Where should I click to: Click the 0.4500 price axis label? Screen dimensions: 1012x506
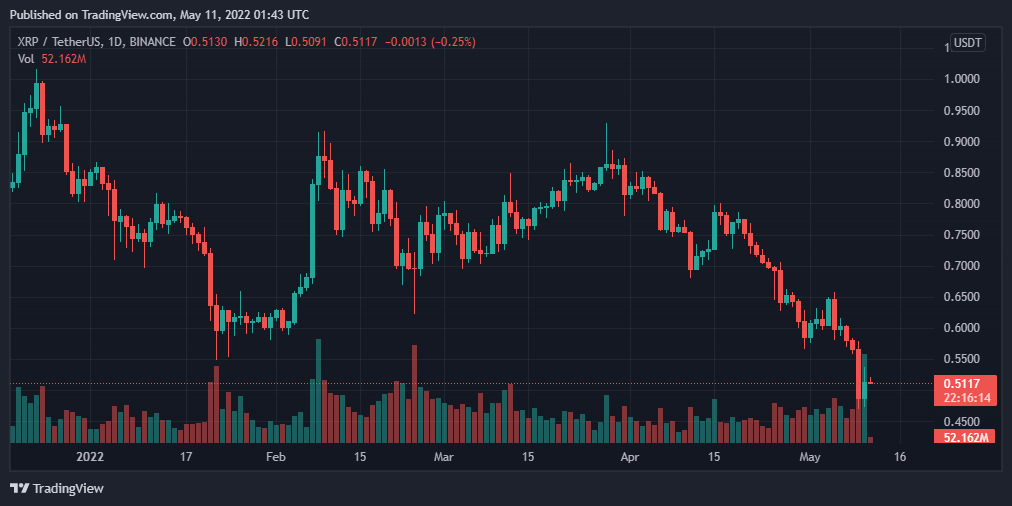click(960, 421)
